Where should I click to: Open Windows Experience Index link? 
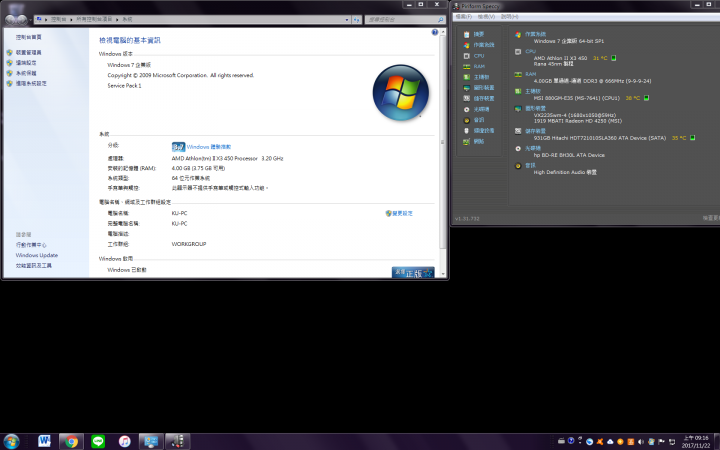point(209,147)
